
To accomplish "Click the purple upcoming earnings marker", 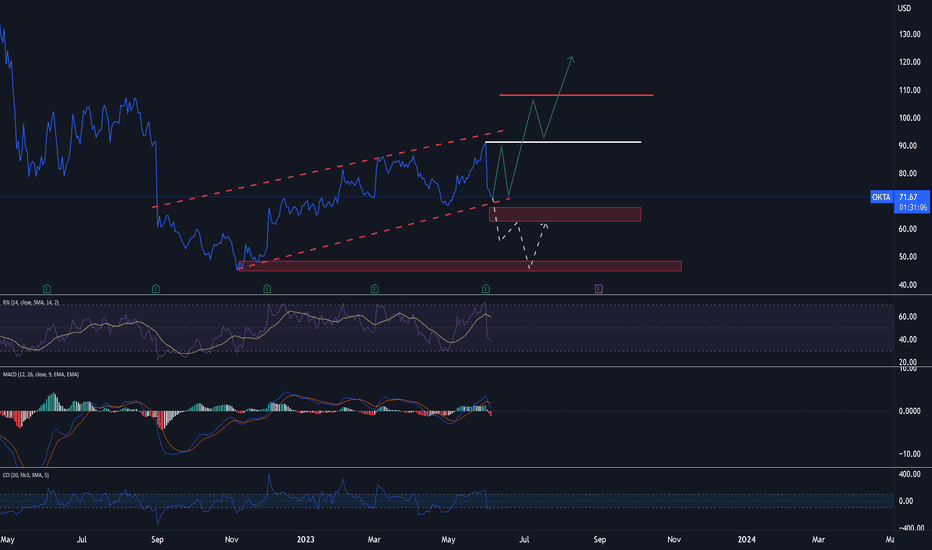I will click(x=599, y=289).
